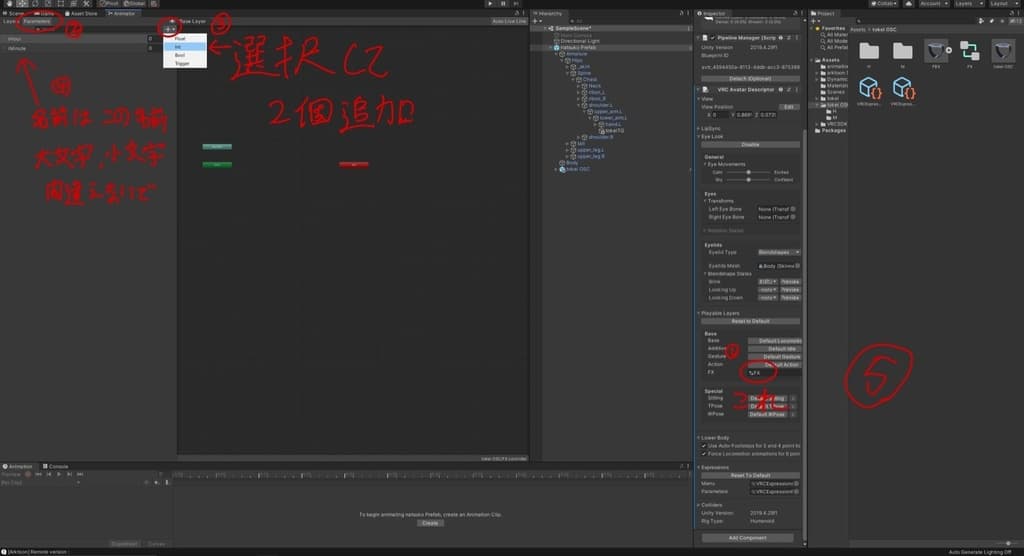The image size is (1024, 556).
Task: Adjust the Calm to Excited slider
Action: pyautogui.click(x=748, y=172)
